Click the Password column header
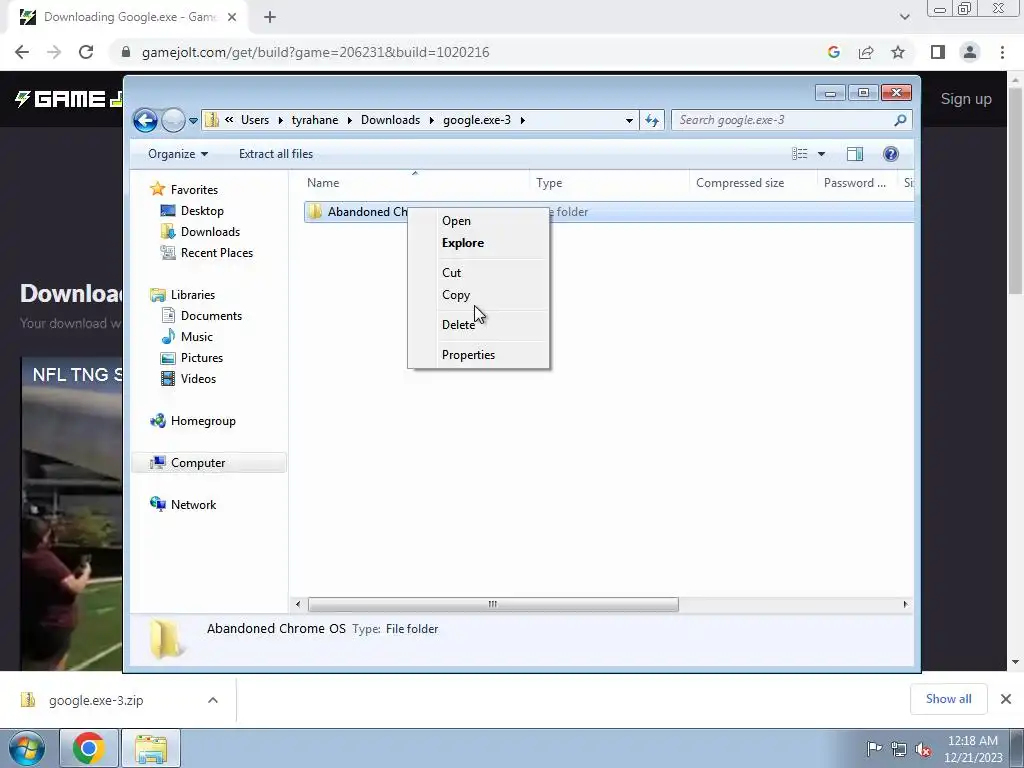Viewport: 1024px width, 768px height. click(857, 184)
